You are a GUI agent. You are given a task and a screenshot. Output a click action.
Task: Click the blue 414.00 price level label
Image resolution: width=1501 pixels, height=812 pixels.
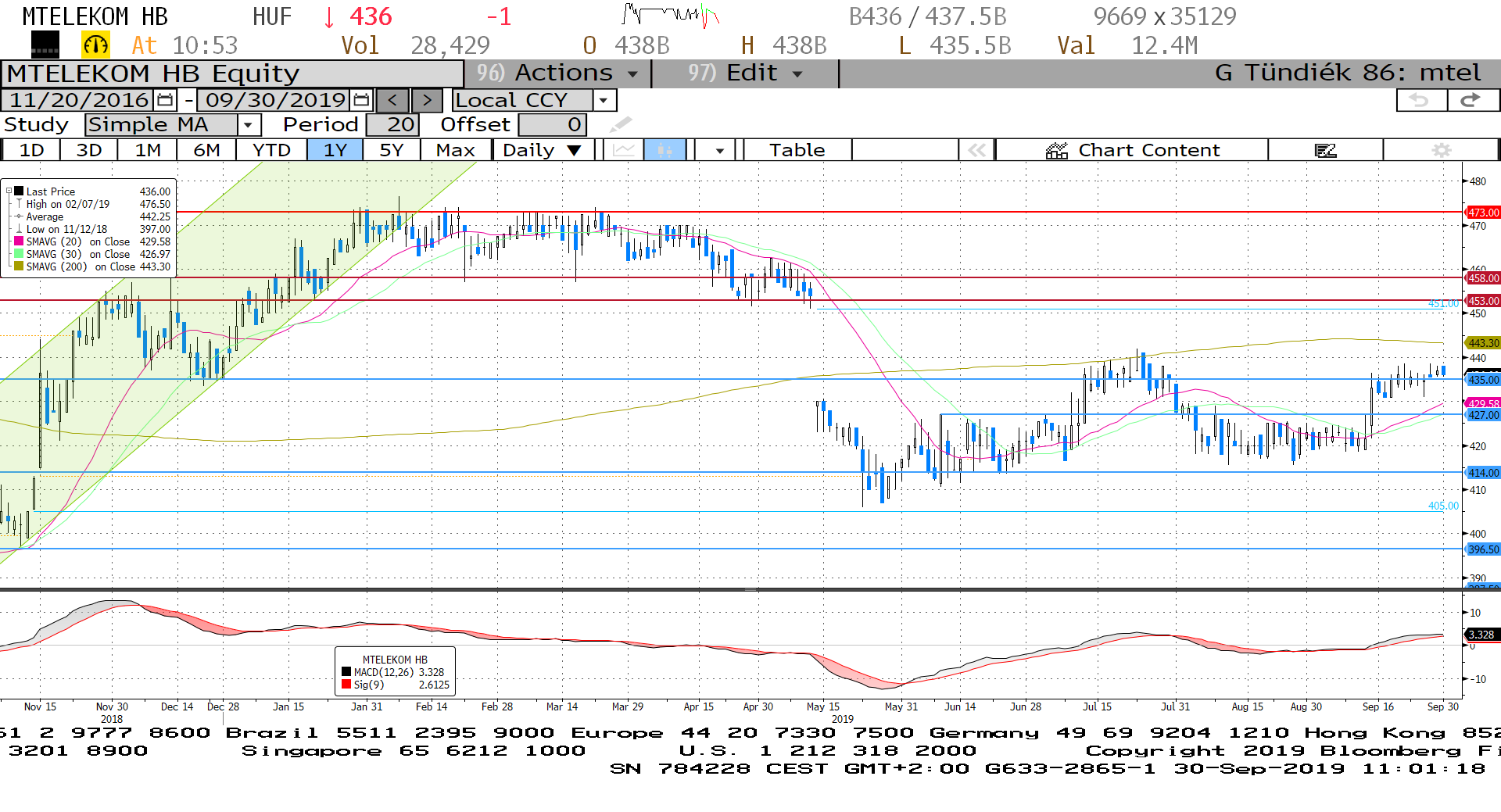point(1482,472)
